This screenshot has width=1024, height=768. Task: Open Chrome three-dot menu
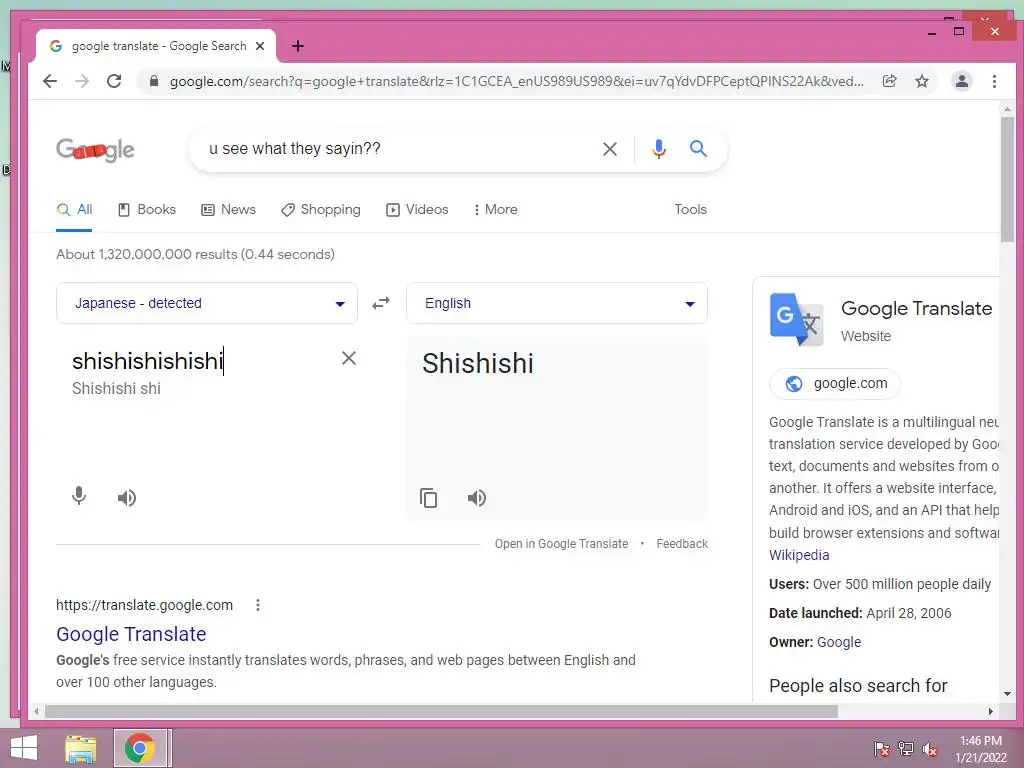click(x=994, y=81)
